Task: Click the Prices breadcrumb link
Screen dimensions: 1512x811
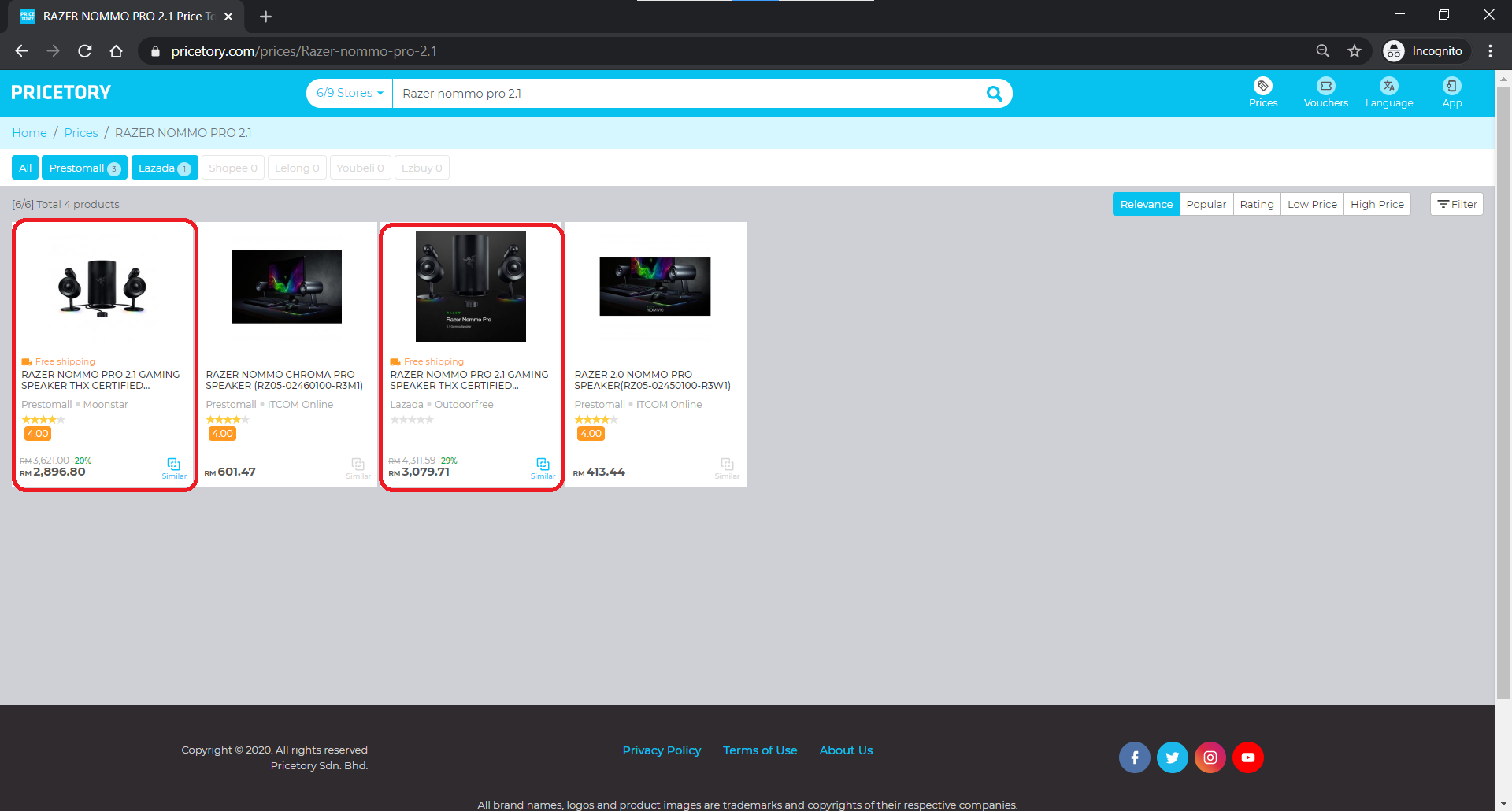Action: tap(81, 133)
